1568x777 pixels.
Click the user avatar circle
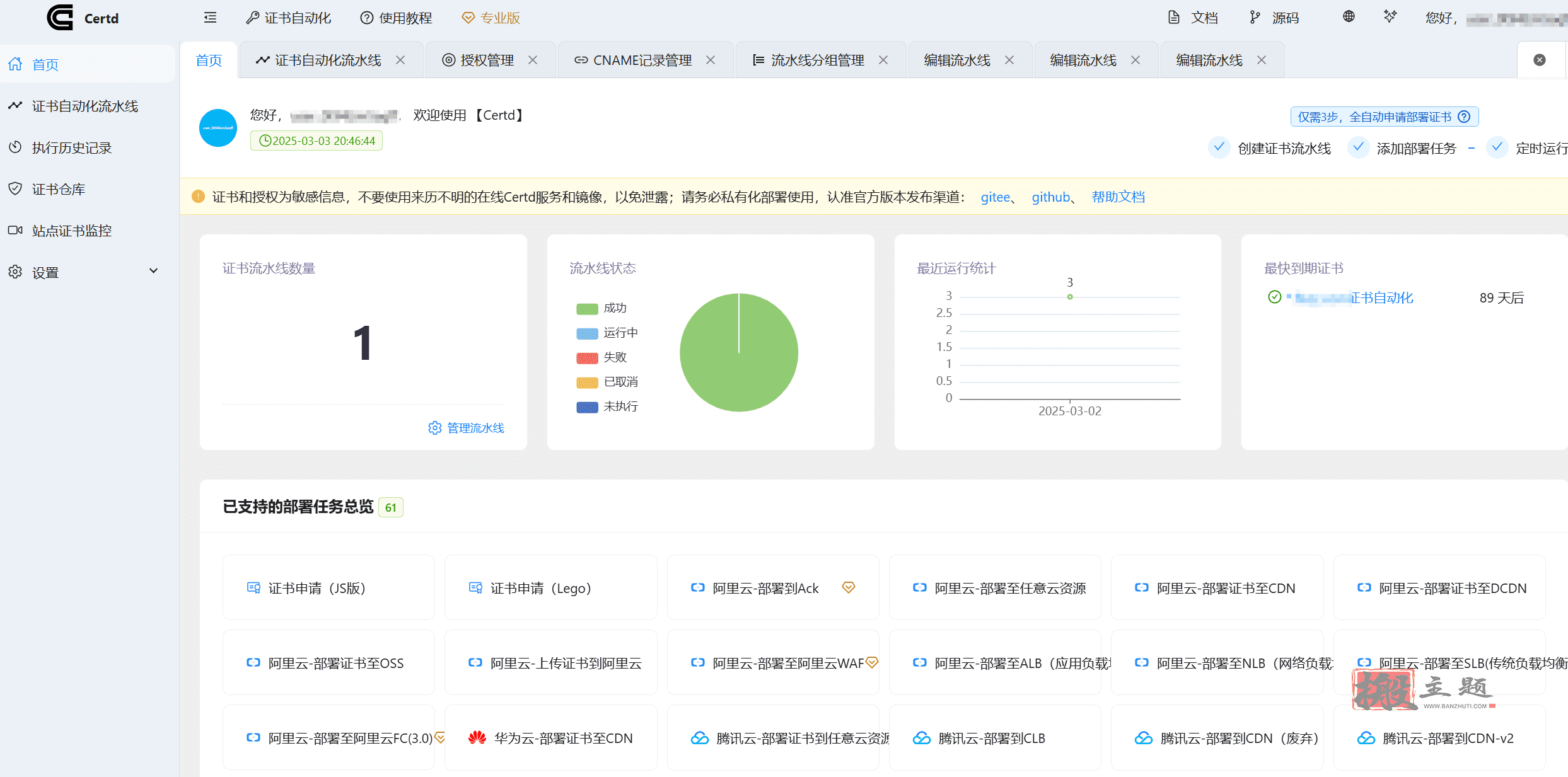click(218, 128)
